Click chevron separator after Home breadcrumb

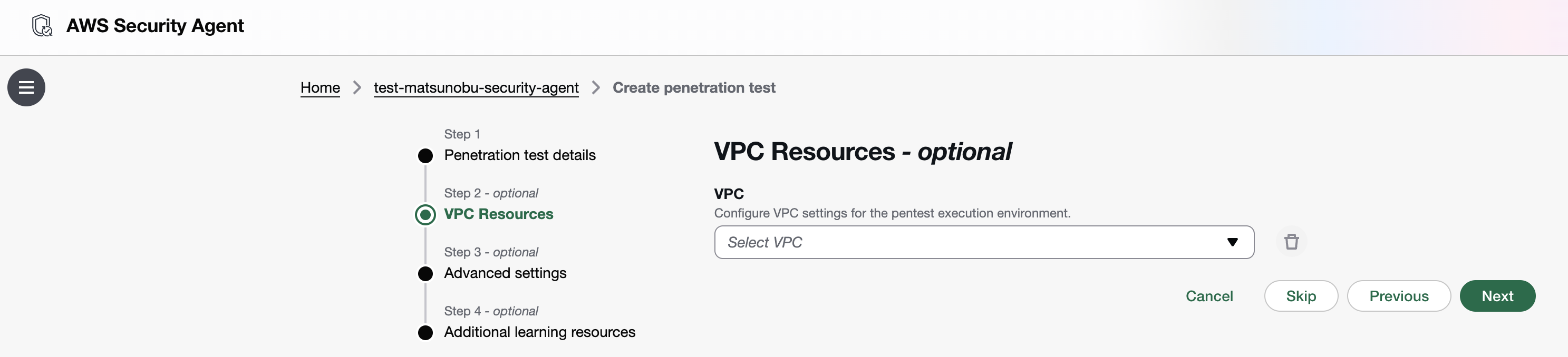(357, 87)
